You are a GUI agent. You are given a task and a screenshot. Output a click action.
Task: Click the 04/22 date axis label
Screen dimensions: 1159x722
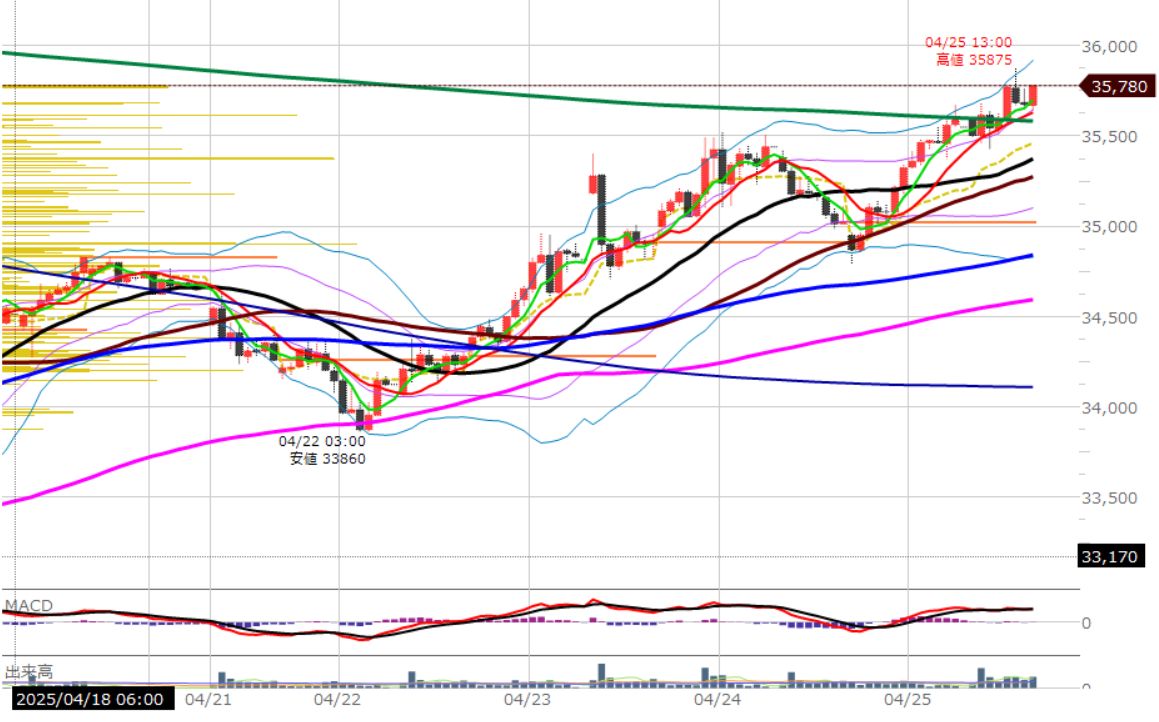pyautogui.click(x=337, y=699)
